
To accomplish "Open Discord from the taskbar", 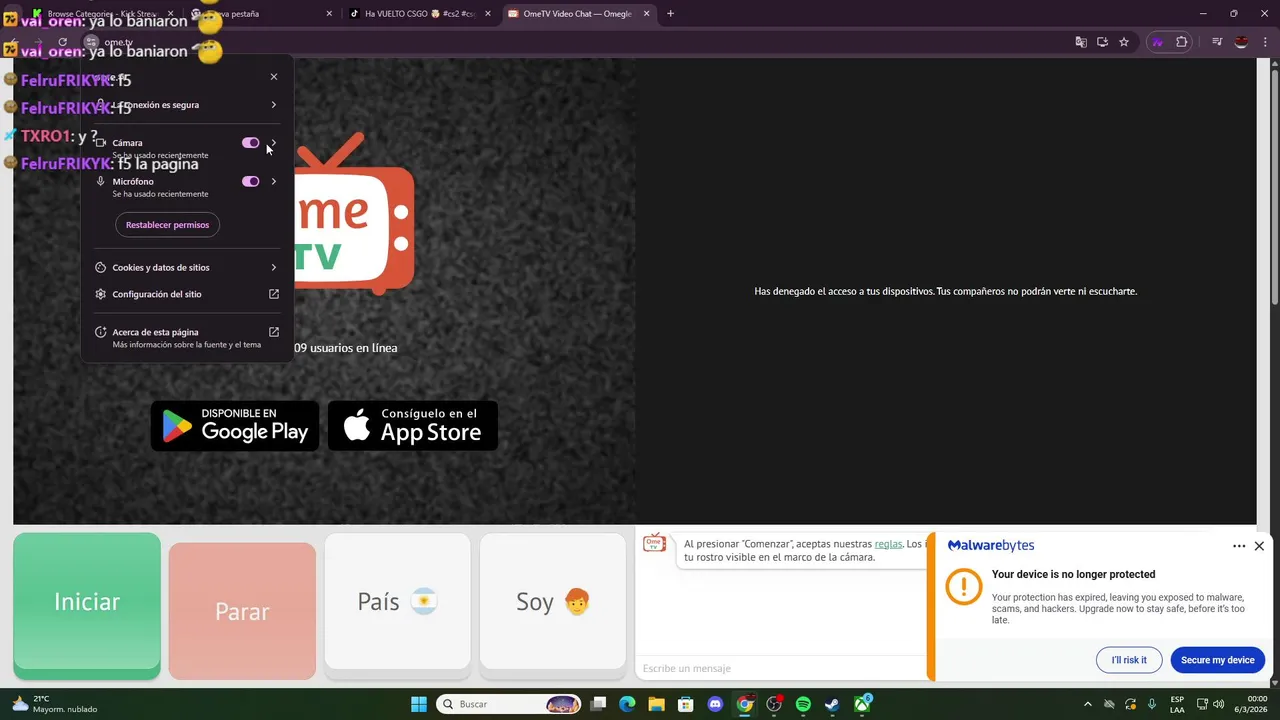I will (715, 704).
